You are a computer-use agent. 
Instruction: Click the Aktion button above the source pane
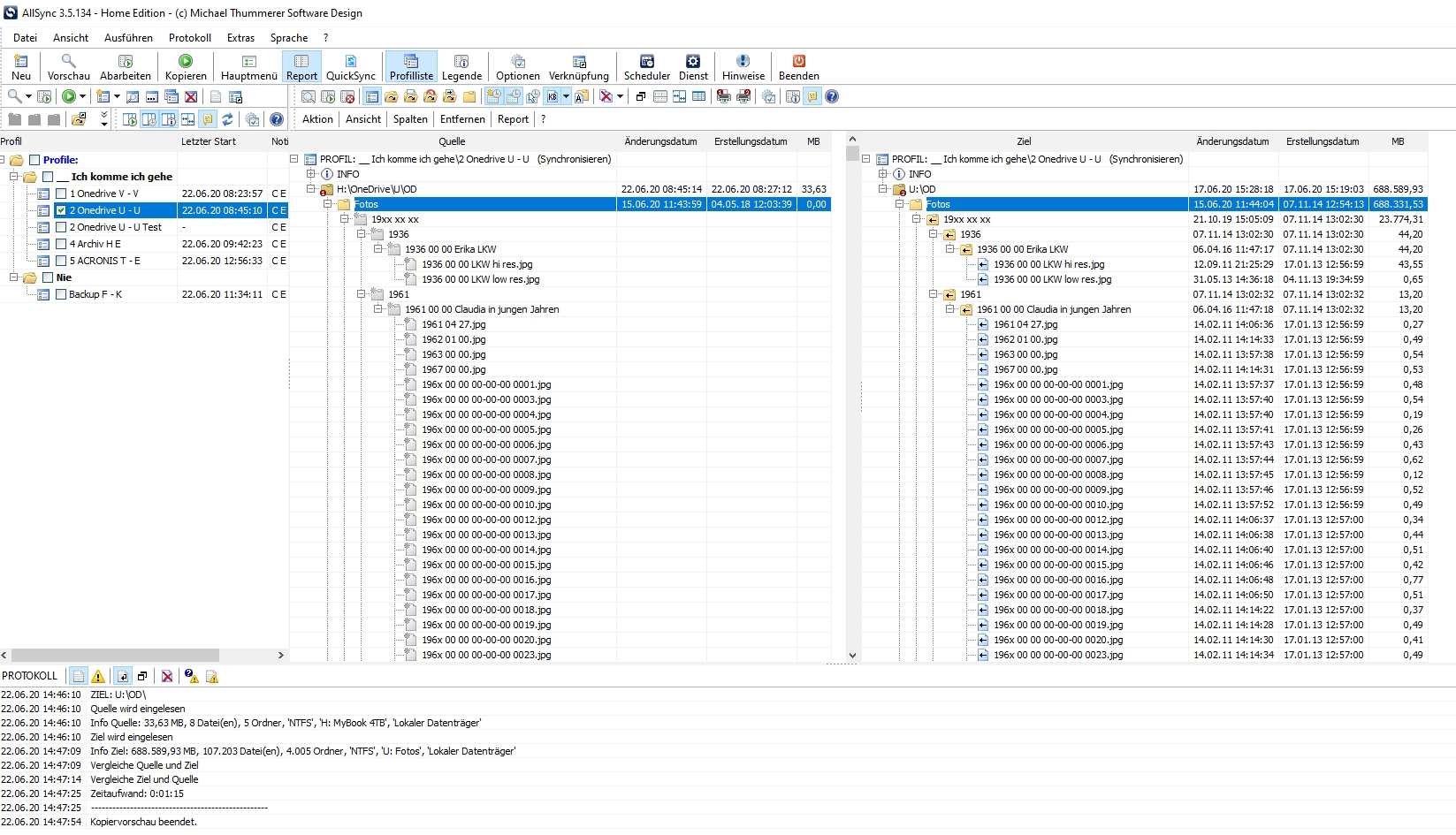pyautogui.click(x=317, y=119)
